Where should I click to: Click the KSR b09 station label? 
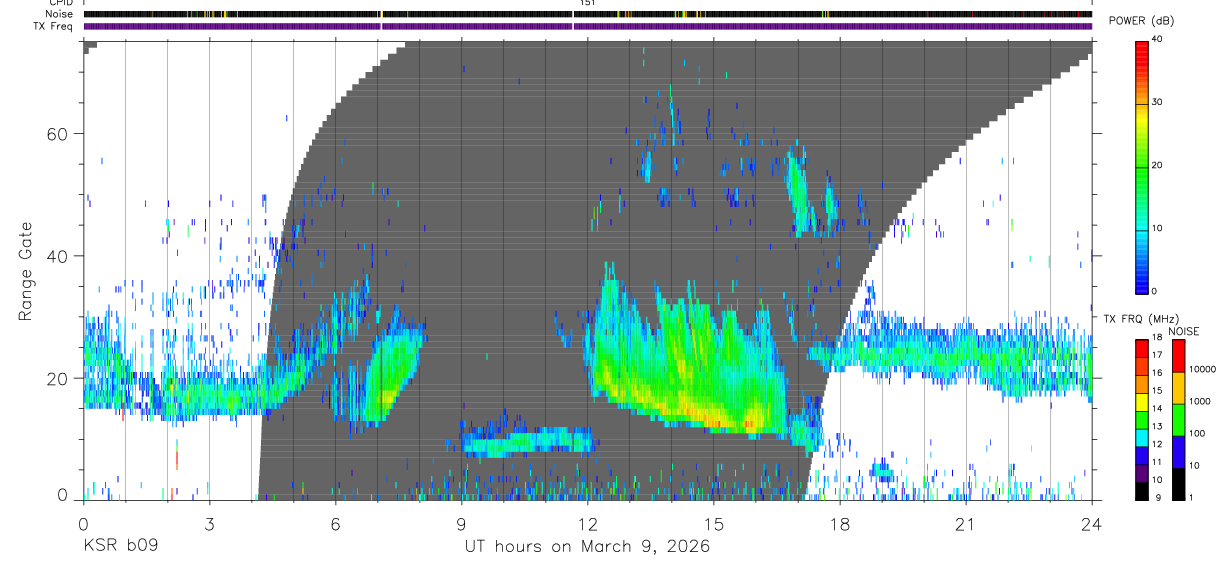[119, 547]
